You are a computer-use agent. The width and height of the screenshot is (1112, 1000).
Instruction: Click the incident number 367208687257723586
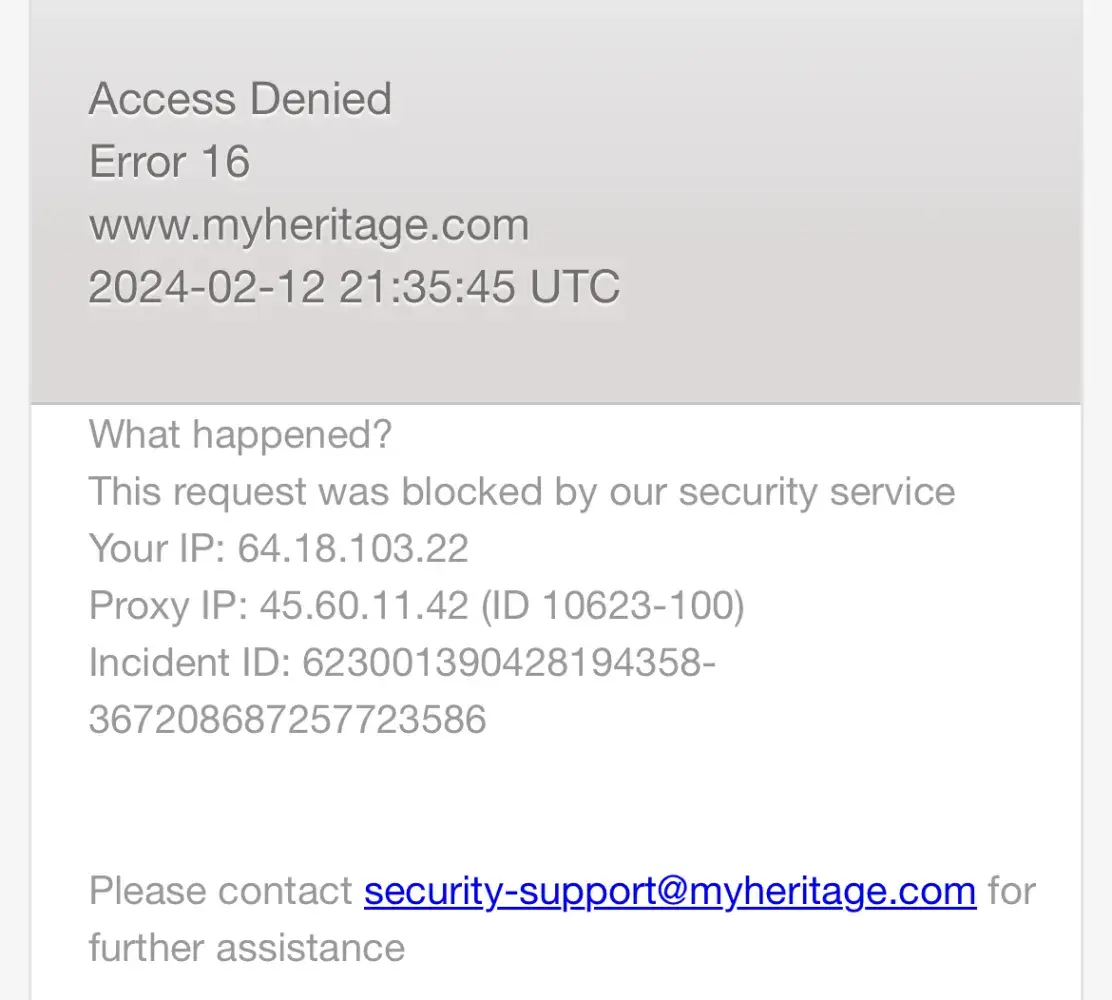click(287, 719)
